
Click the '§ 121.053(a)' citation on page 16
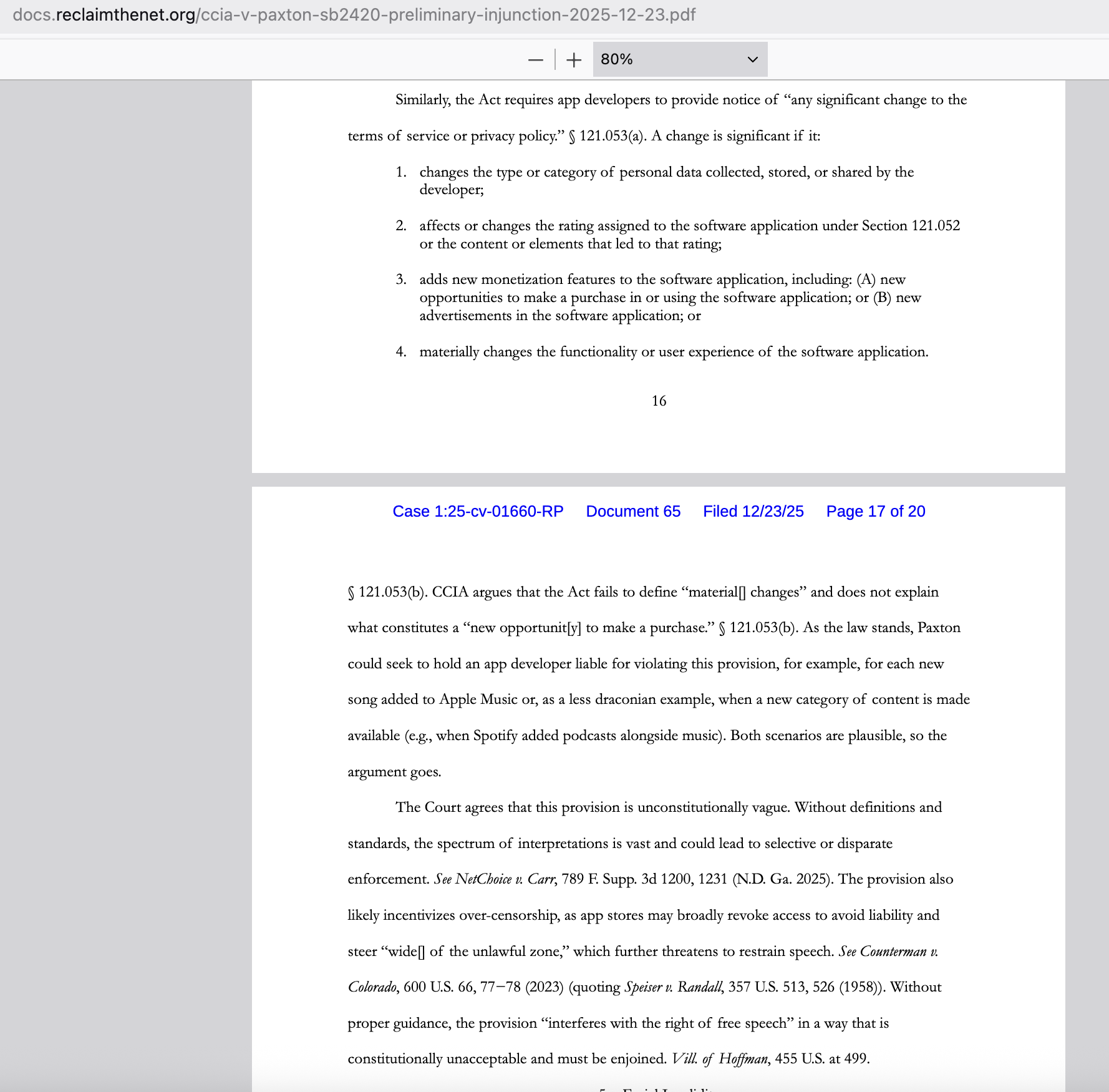(x=606, y=136)
